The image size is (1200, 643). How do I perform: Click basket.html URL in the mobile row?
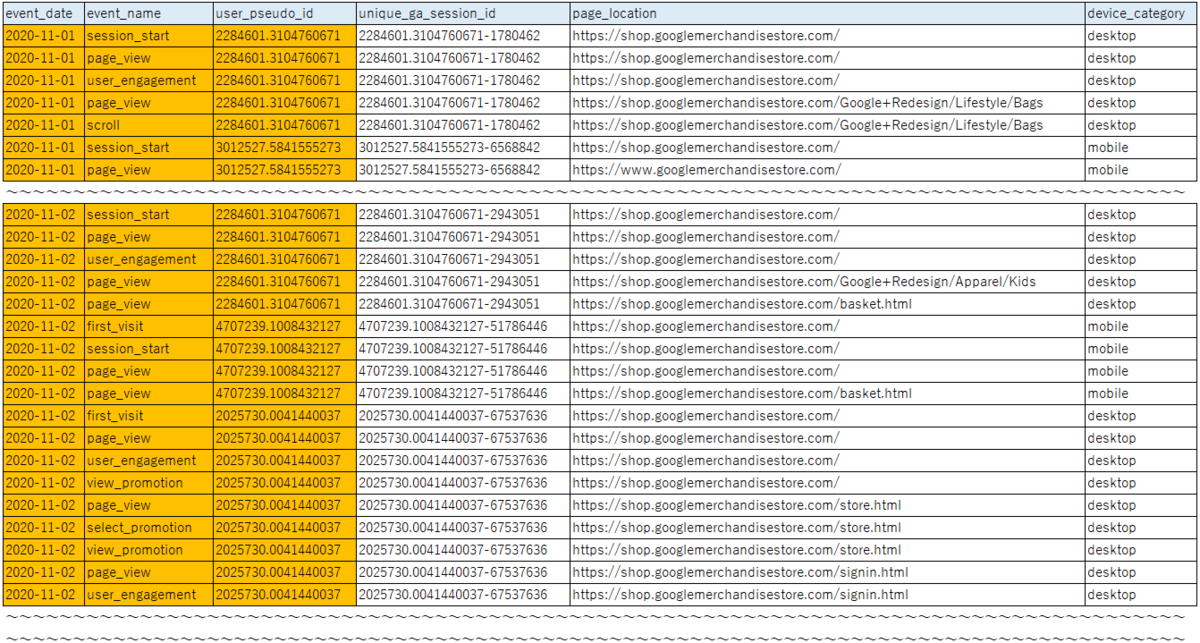point(828,394)
